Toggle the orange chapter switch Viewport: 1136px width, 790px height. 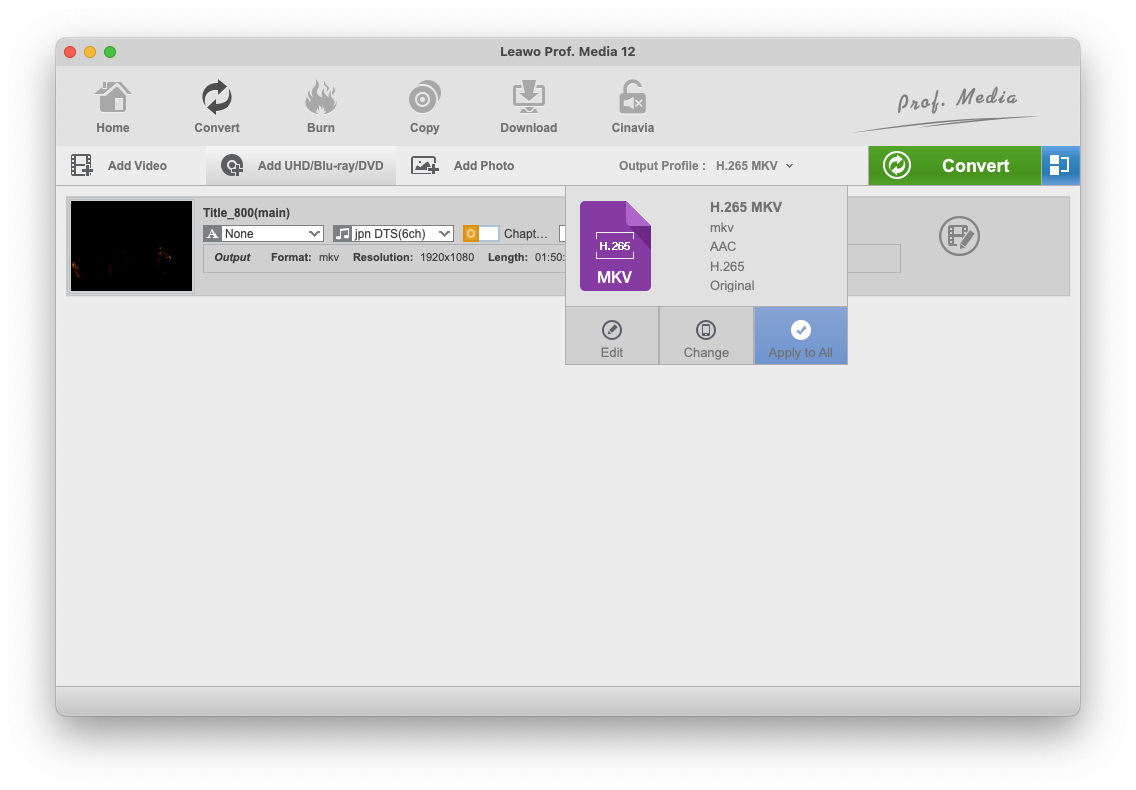(x=481, y=234)
